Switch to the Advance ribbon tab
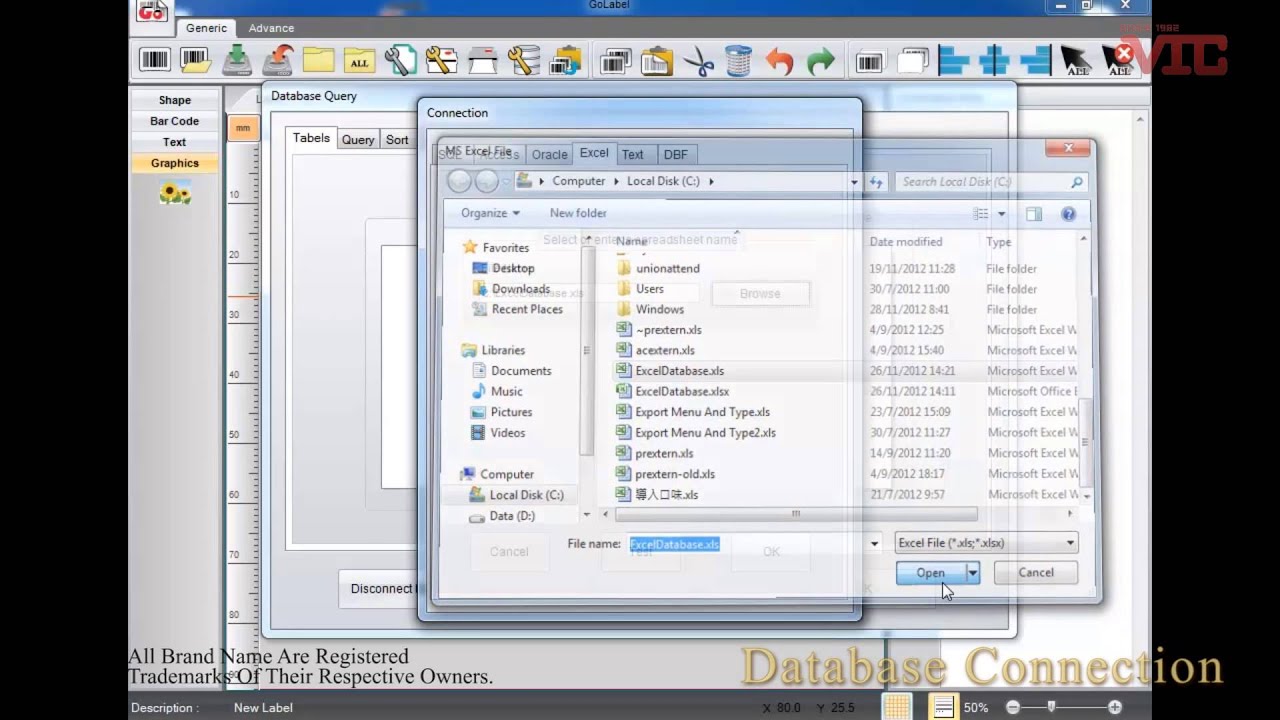Viewport: 1280px width, 720px height. (x=271, y=28)
